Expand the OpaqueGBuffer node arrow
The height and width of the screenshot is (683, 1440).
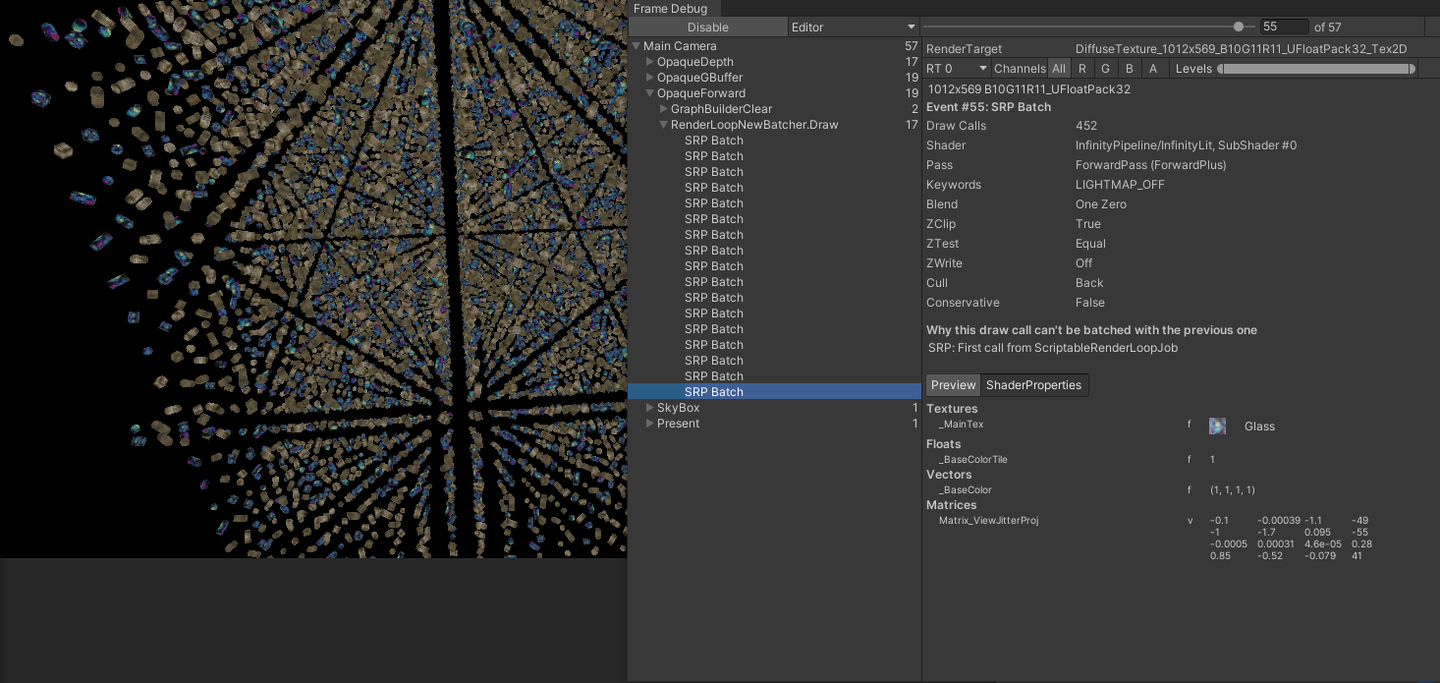pyautogui.click(x=650, y=77)
